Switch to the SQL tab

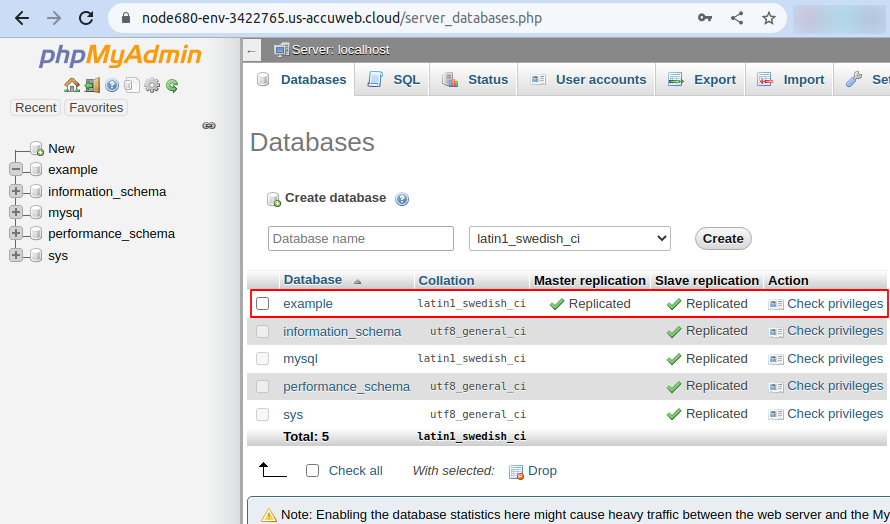tap(394, 80)
